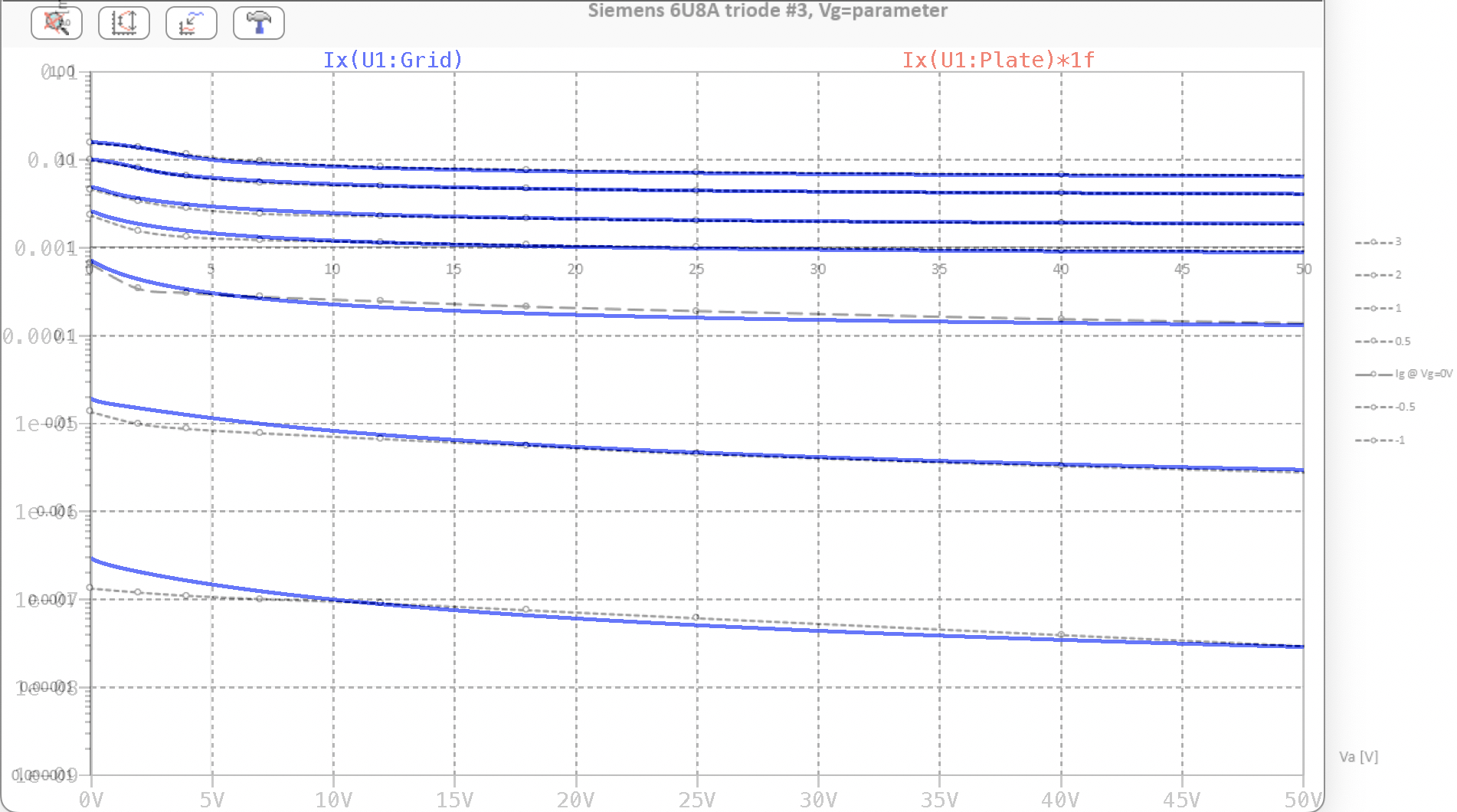
Task: Click the -1 legend entry
Action: click(1380, 440)
